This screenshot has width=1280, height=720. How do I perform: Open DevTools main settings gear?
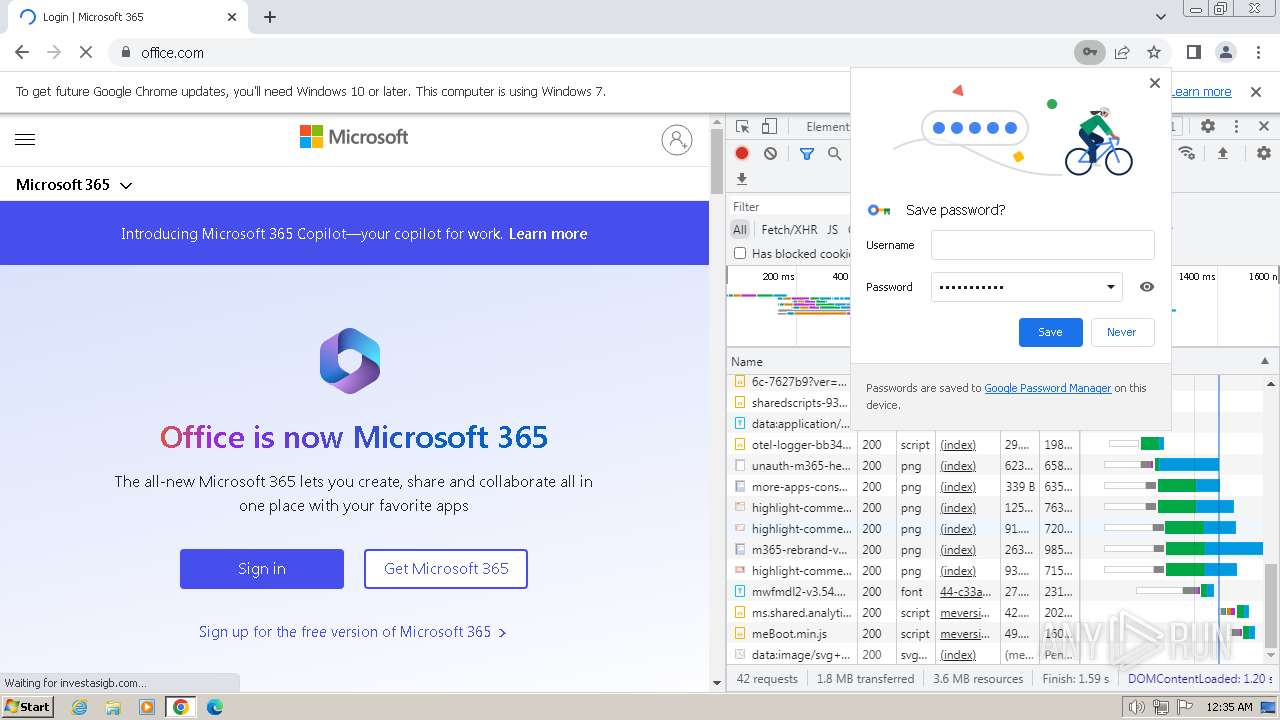(1208, 126)
